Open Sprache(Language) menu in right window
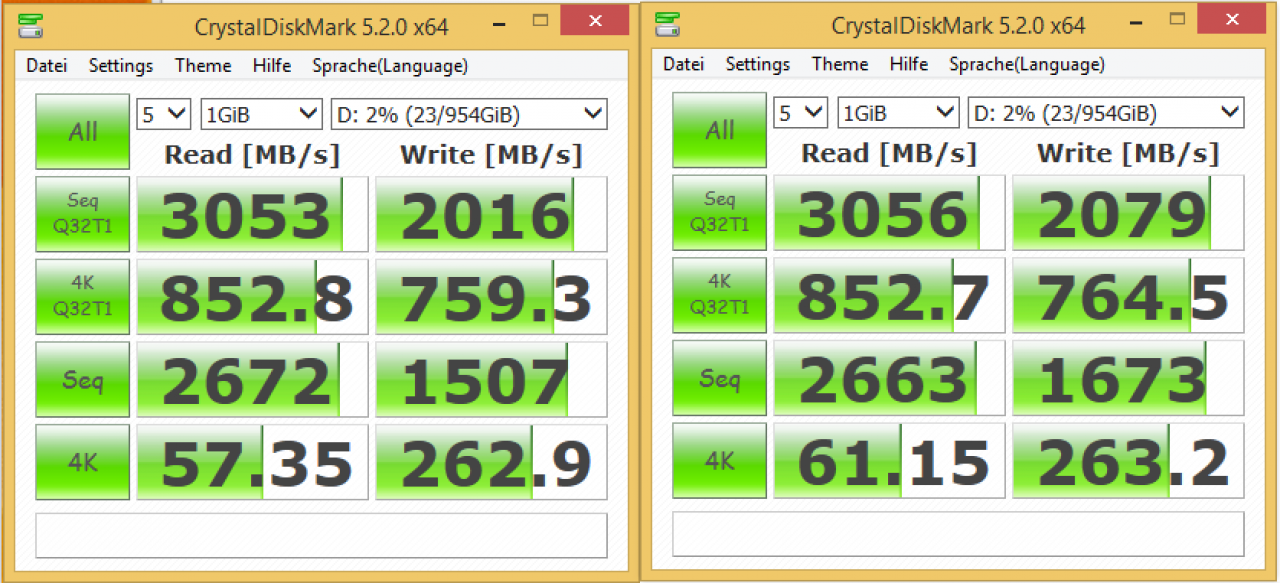 click(1027, 64)
